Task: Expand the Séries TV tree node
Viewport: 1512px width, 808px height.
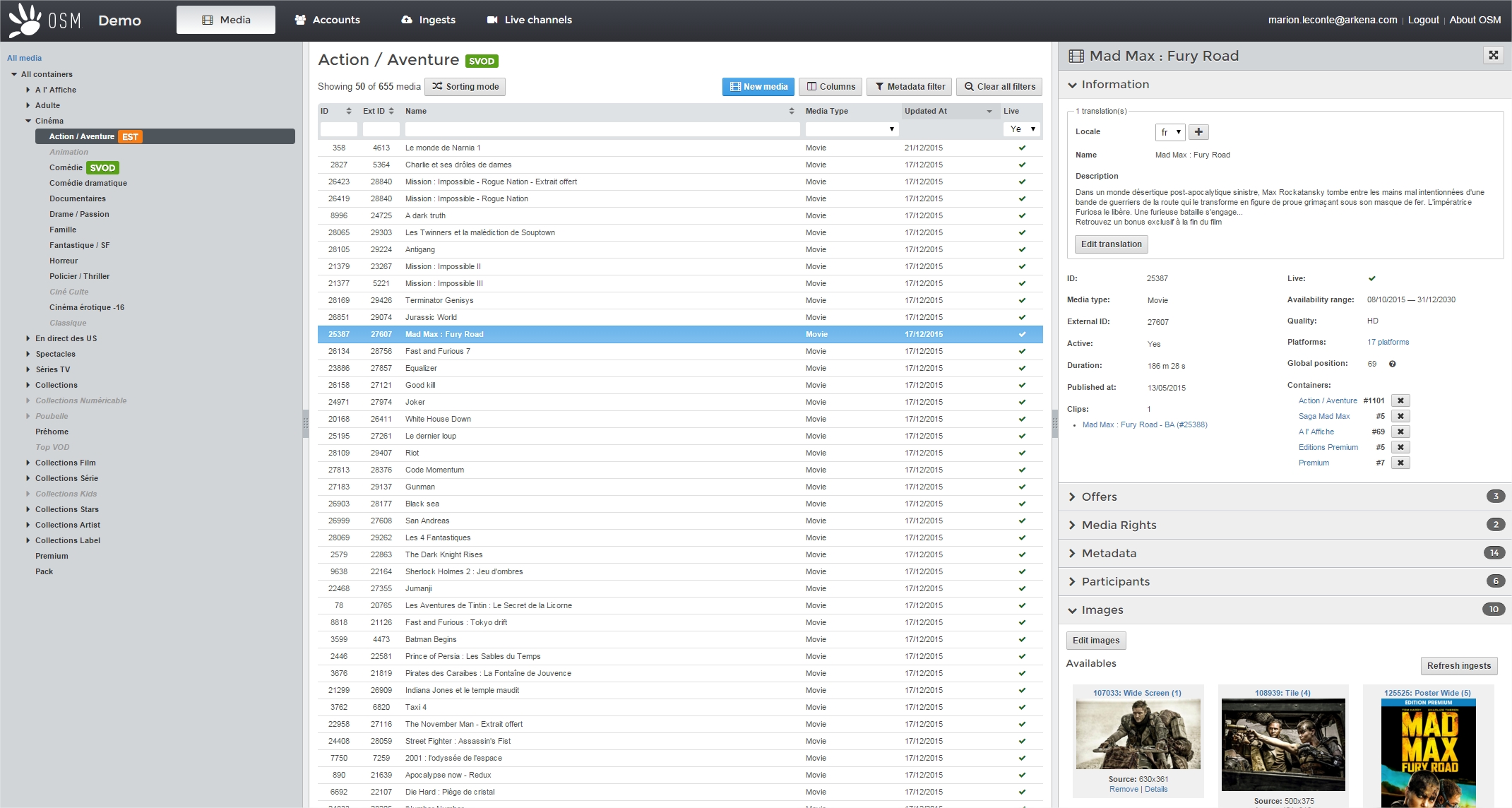Action: [x=28, y=369]
